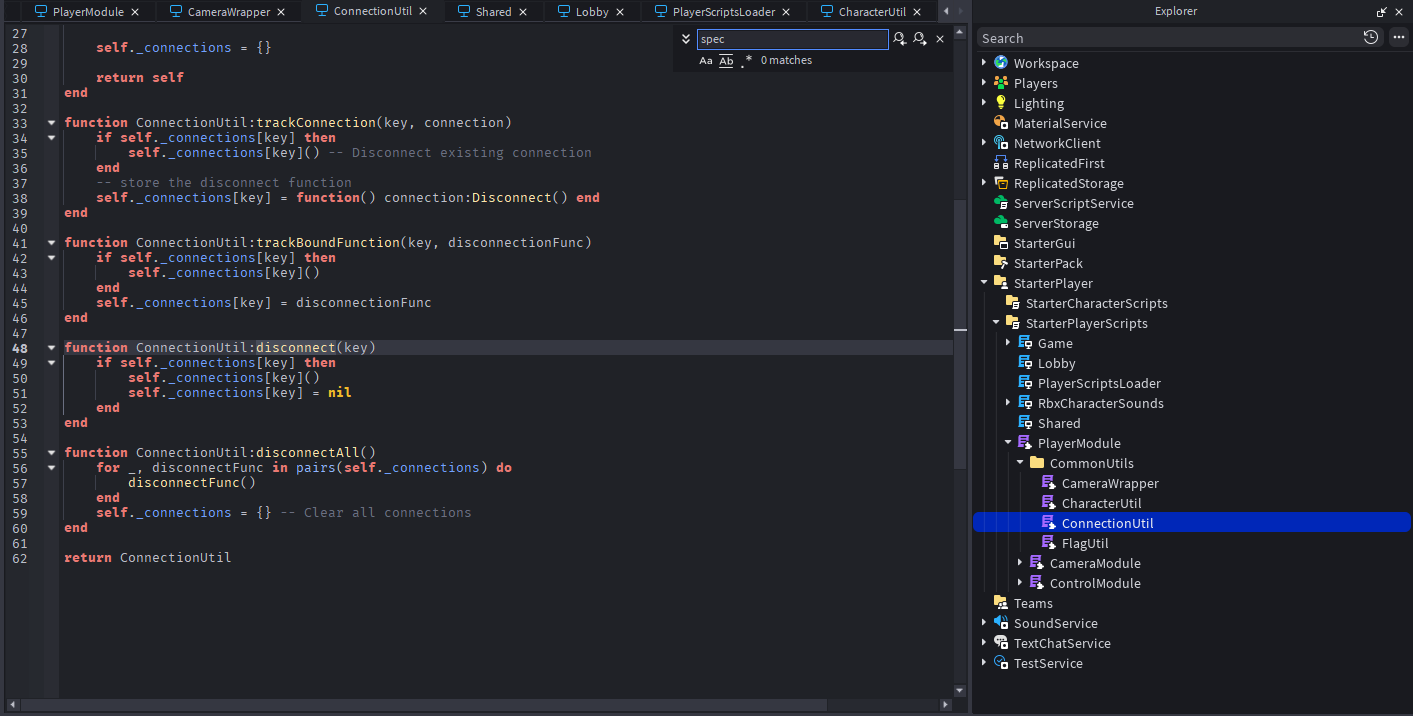This screenshot has width=1413, height=716.
Task: Expand the Game script node
Action: (1008, 342)
